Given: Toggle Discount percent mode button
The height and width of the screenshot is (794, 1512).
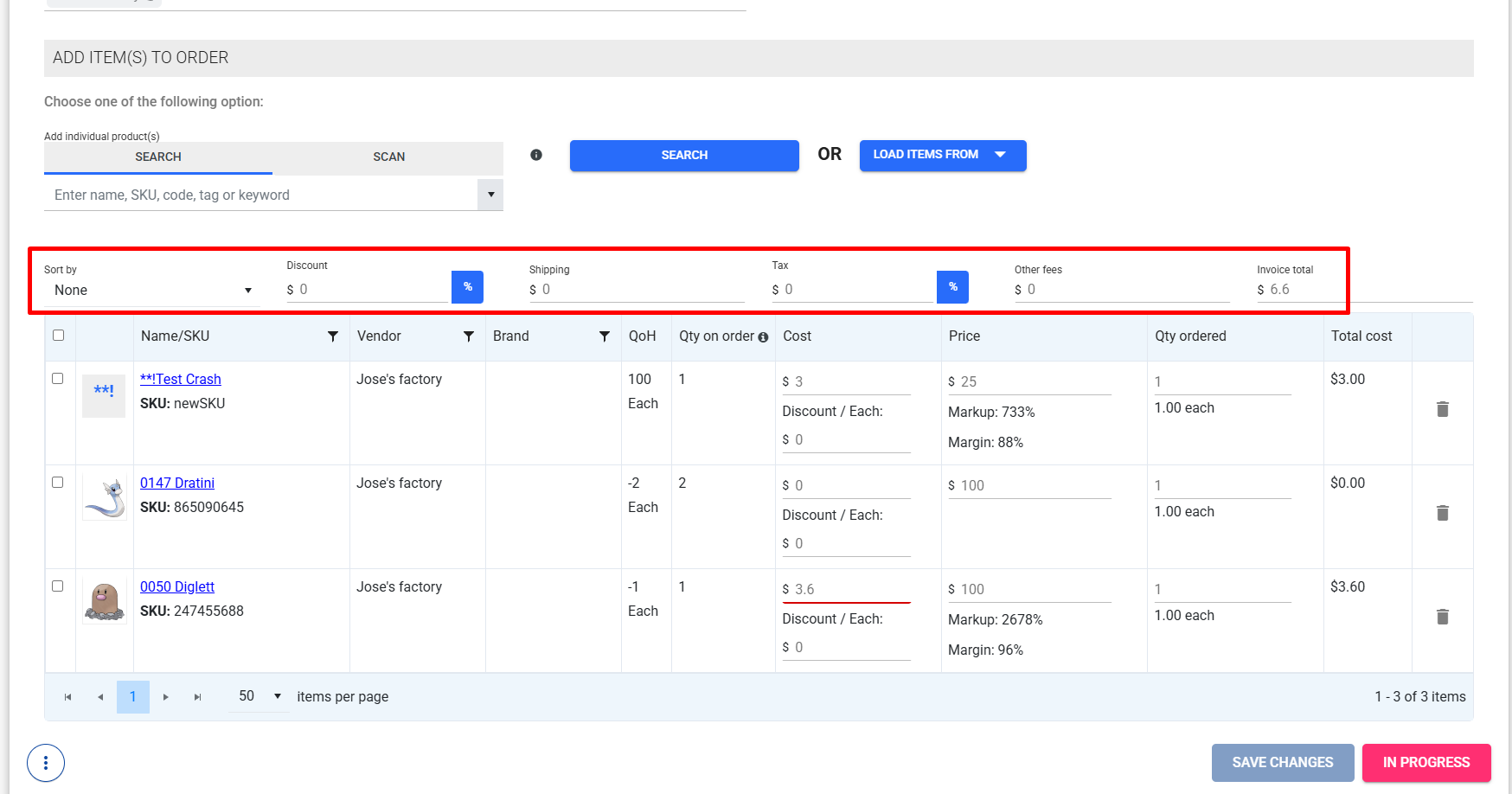Looking at the screenshot, I should coord(467,287).
